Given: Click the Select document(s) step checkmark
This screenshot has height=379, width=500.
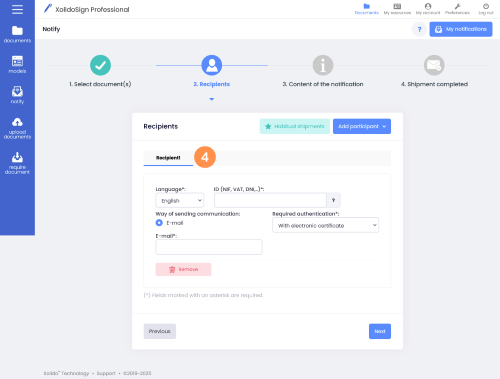Looking at the screenshot, I should 100,65.
